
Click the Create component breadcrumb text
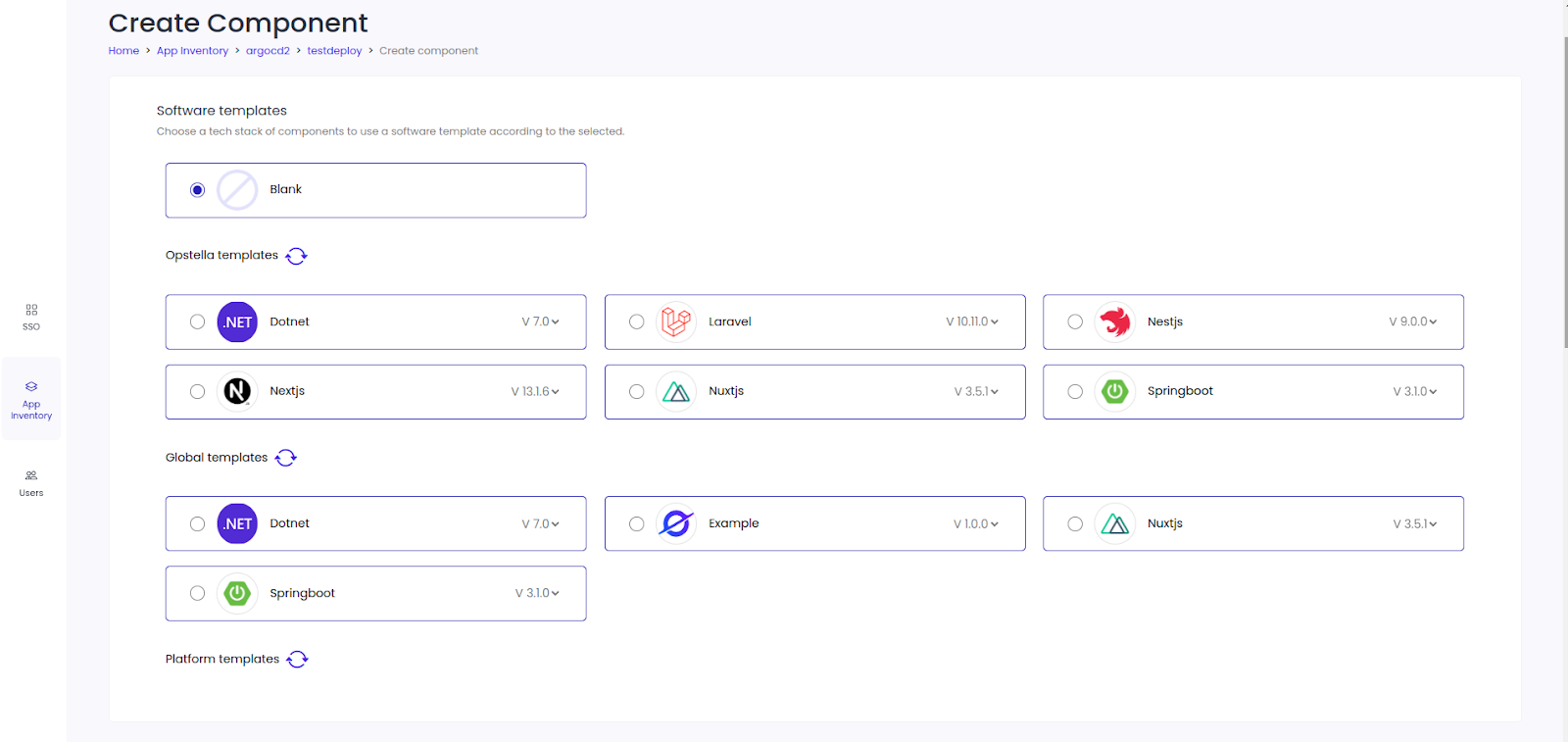(x=428, y=51)
